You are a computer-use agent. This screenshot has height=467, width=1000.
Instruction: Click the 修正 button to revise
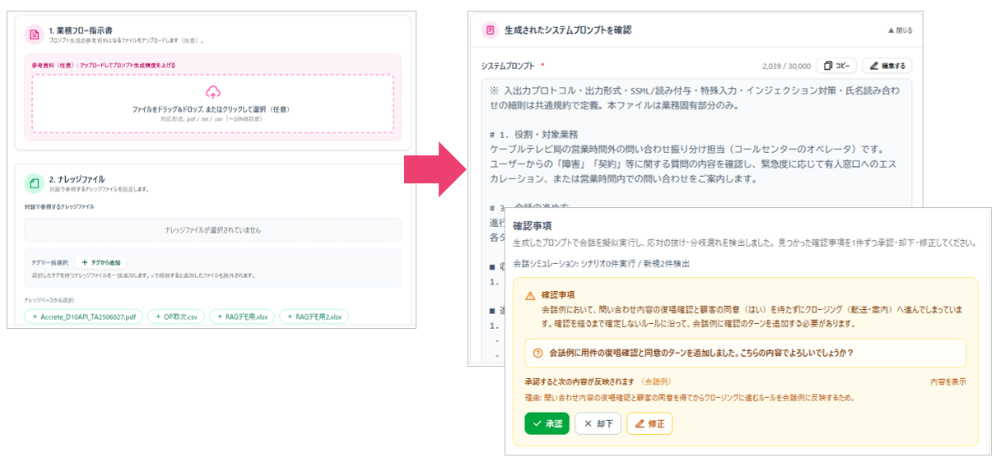(649, 424)
